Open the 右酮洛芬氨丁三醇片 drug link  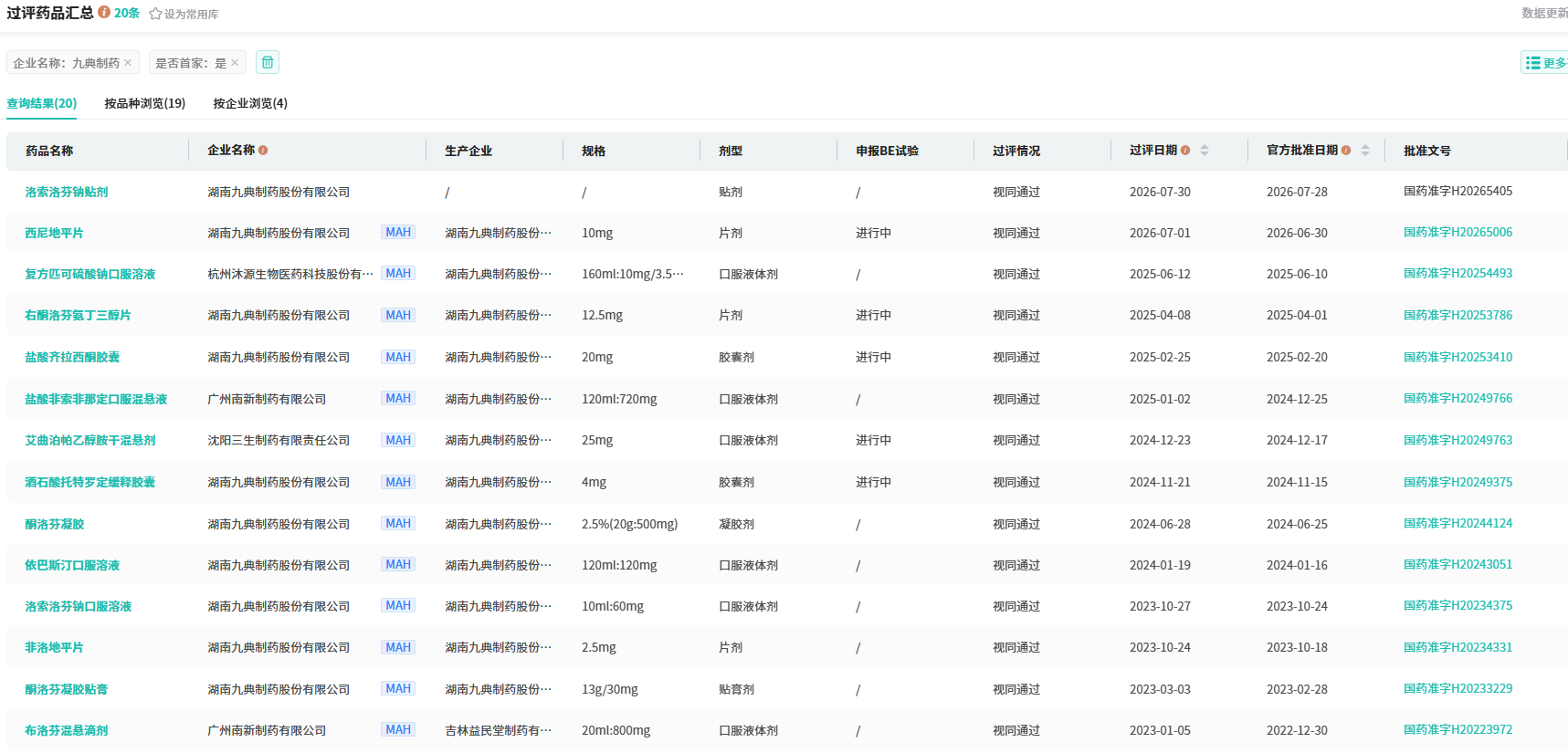click(x=78, y=316)
